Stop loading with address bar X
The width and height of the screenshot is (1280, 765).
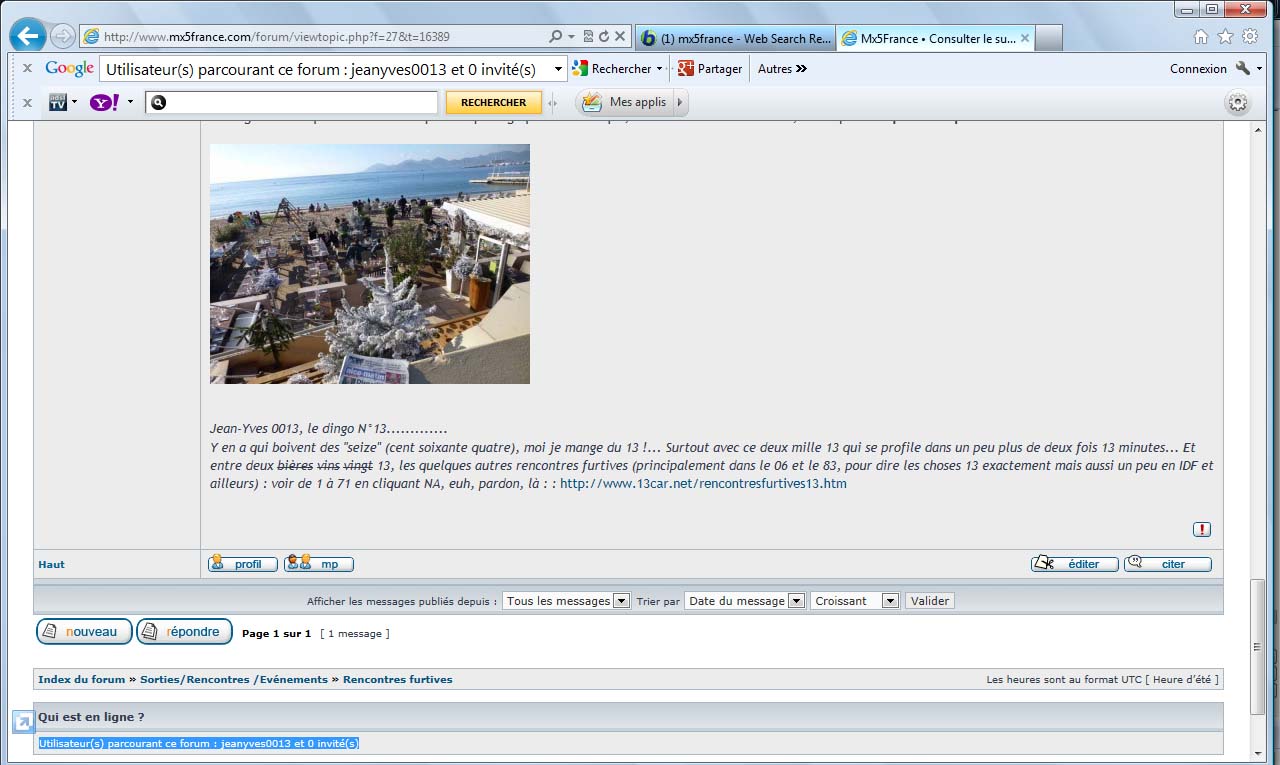[620, 36]
